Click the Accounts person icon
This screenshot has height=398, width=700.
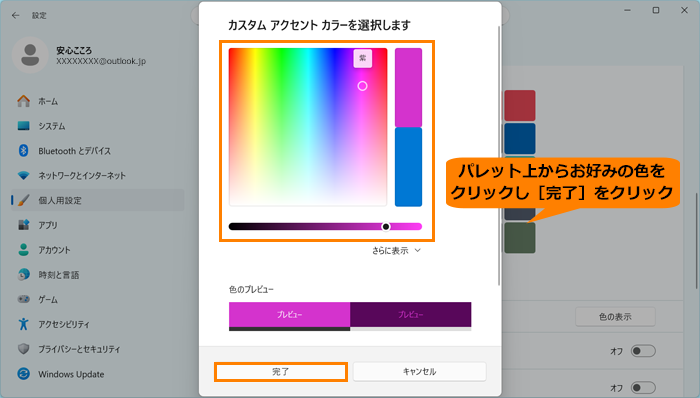(24, 250)
